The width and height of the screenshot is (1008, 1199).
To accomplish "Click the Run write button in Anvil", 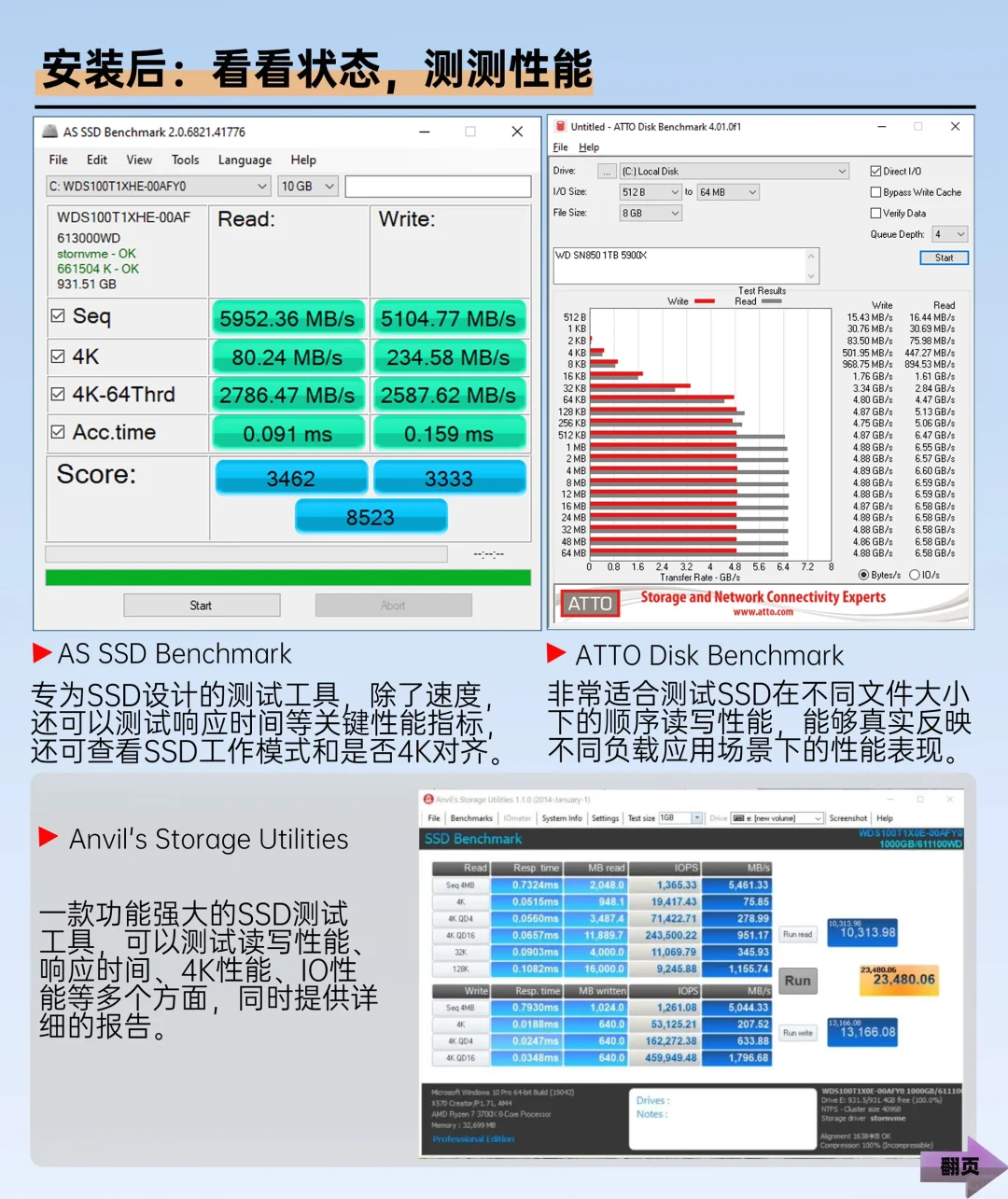I will click(797, 1033).
